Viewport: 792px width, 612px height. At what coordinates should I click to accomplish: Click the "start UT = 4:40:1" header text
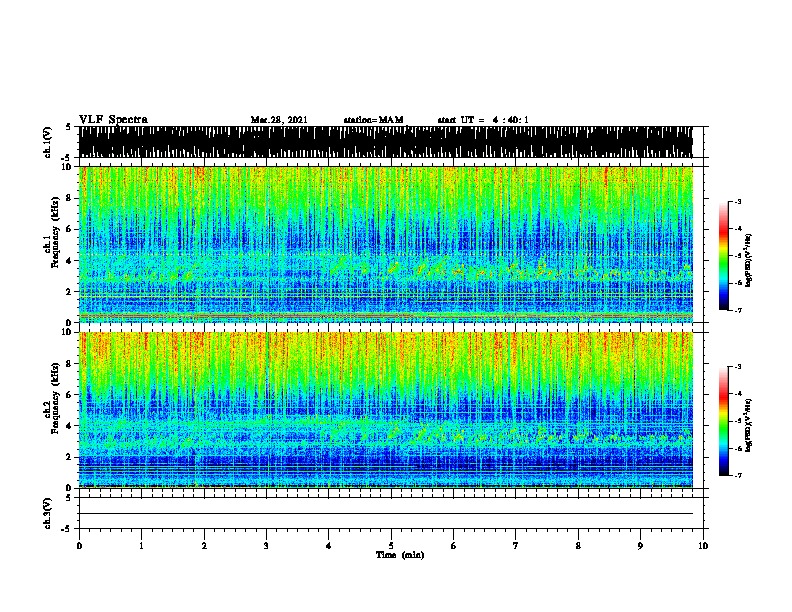(x=483, y=120)
